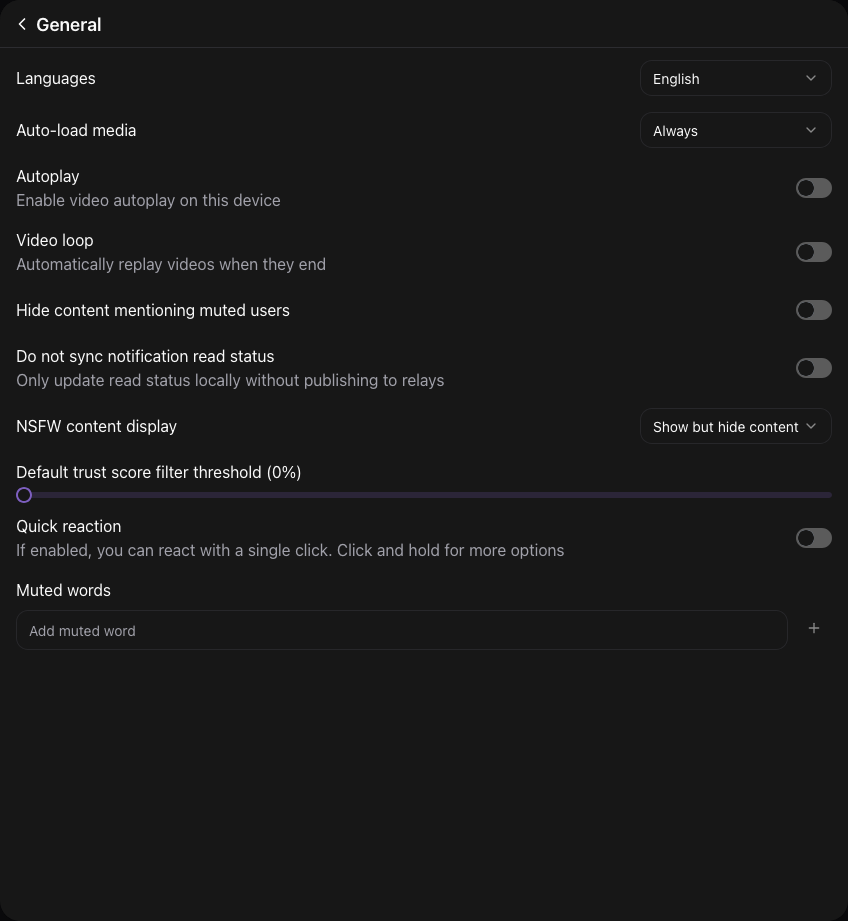Viewport: 848px width, 921px height.
Task: Click the Quick reaction setting label
Action: 69,526
